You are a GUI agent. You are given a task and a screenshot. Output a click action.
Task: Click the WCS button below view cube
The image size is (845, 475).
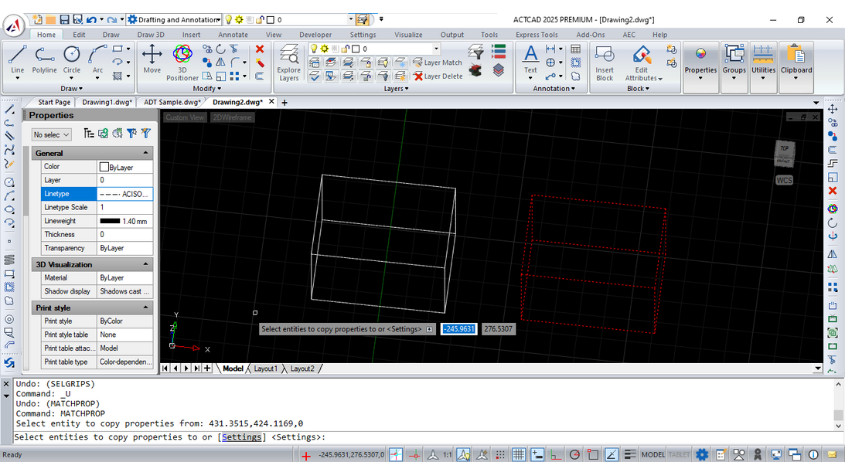click(x=784, y=181)
